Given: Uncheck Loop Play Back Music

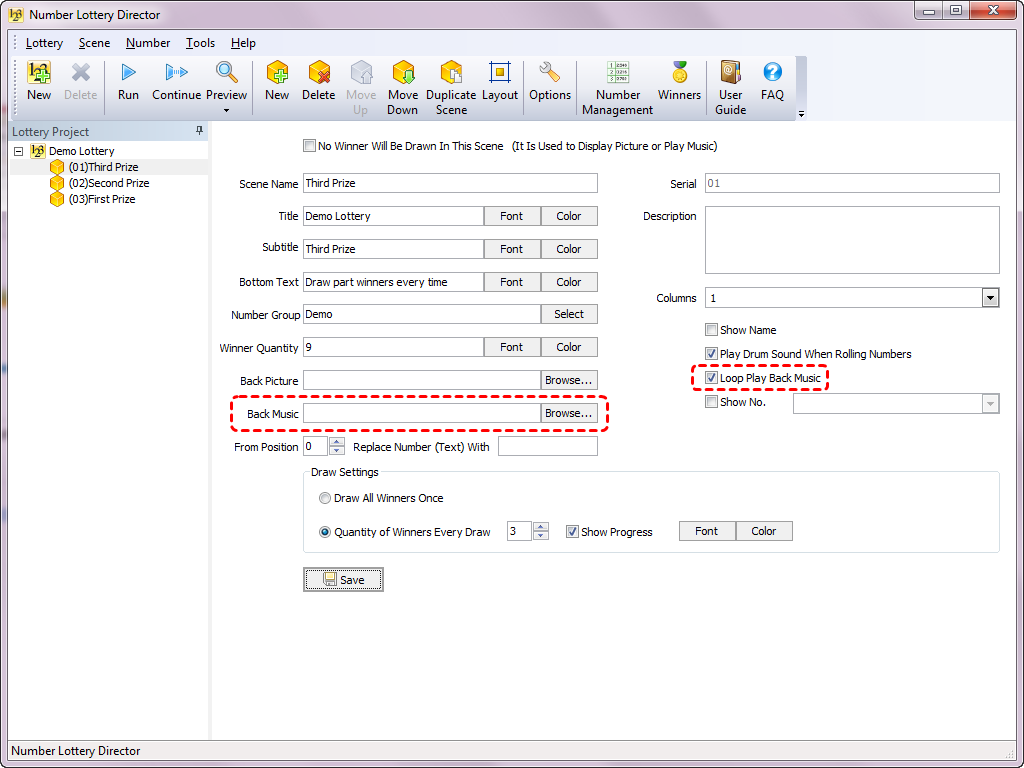Looking at the screenshot, I should click(x=712, y=379).
